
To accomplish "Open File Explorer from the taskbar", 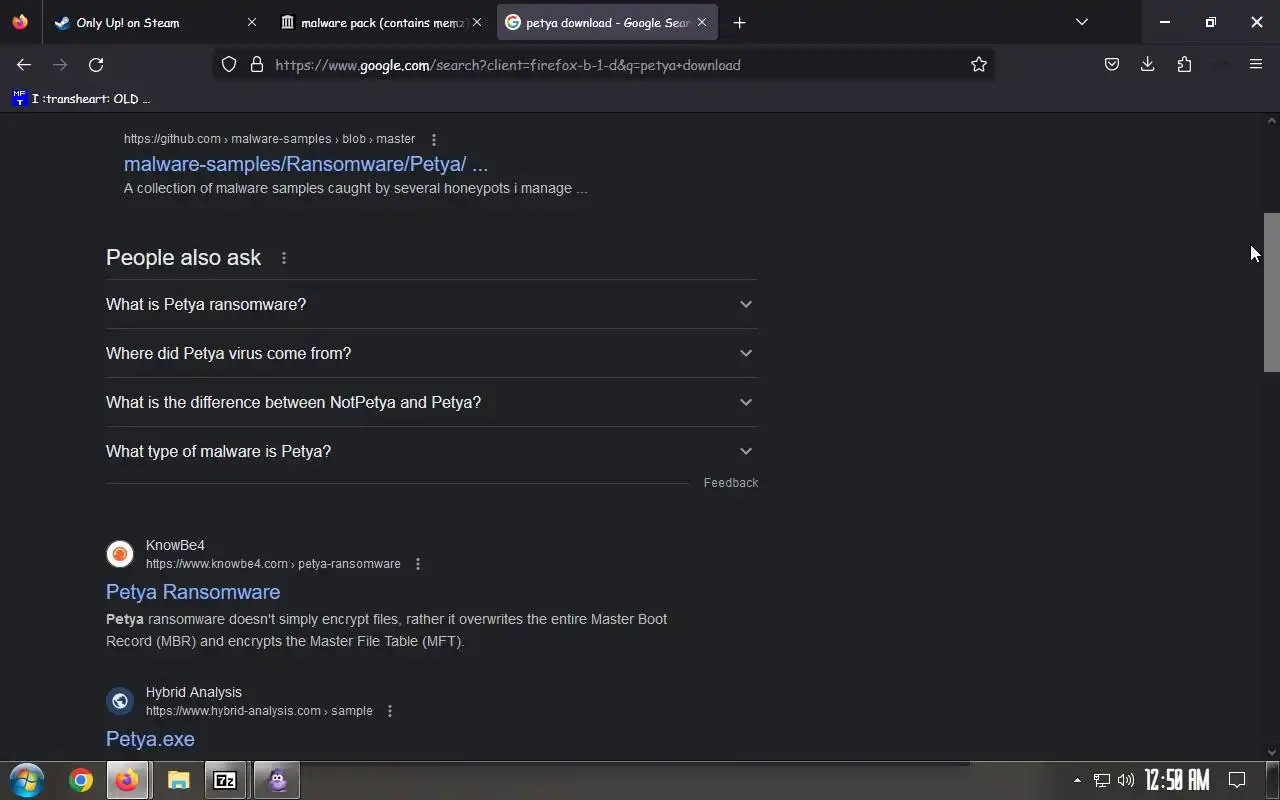I will [178, 780].
